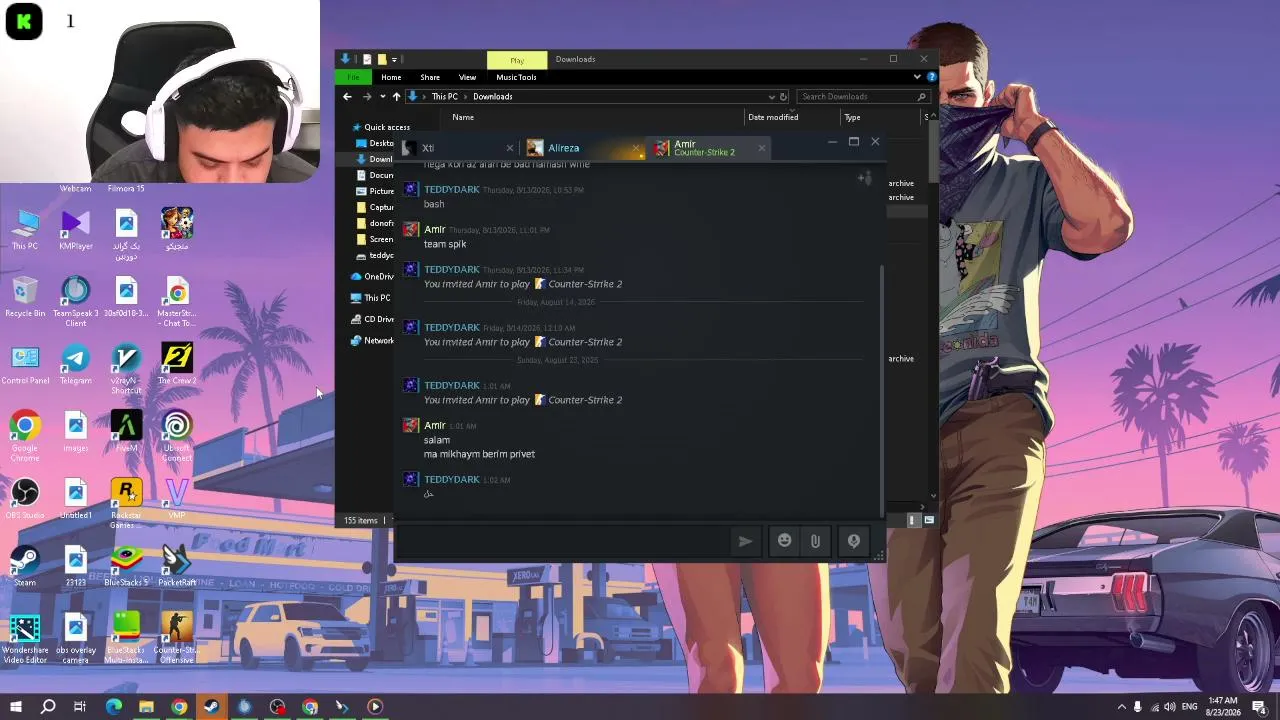Open Rockstar Games launcher desktop icon
The width and height of the screenshot is (1280, 720).
[x=126, y=504]
